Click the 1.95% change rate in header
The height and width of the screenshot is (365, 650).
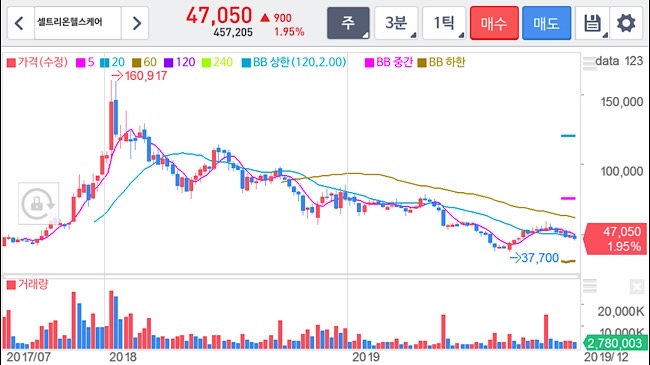tap(289, 32)
